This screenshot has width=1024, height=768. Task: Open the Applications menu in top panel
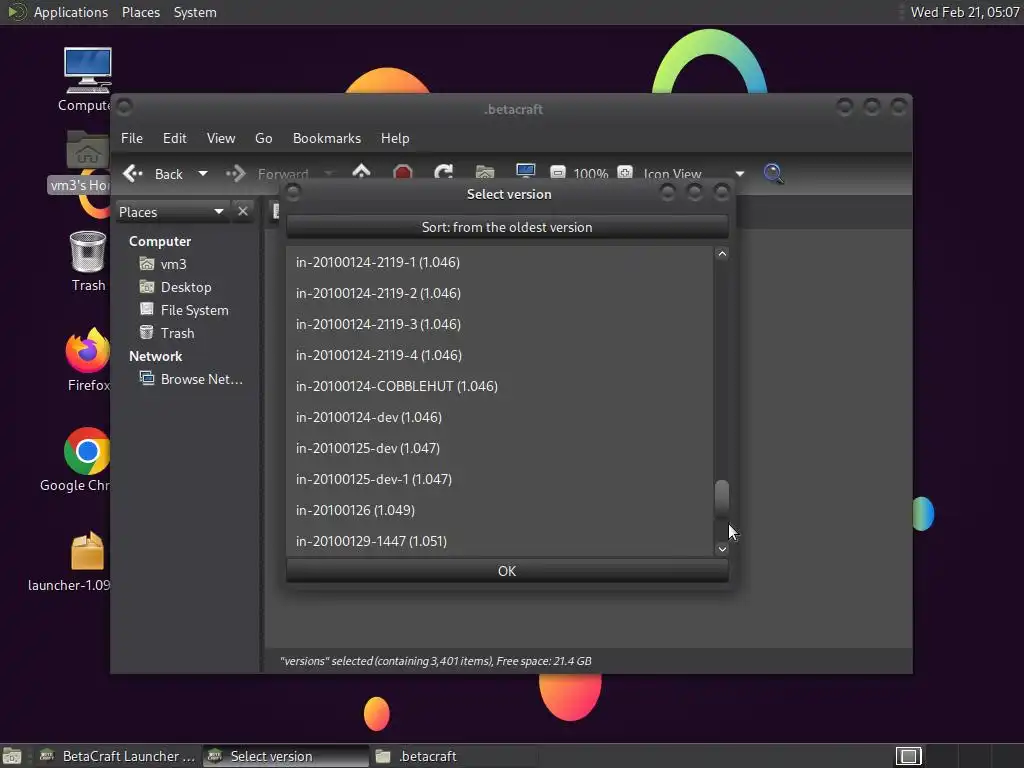click(71, 12)
